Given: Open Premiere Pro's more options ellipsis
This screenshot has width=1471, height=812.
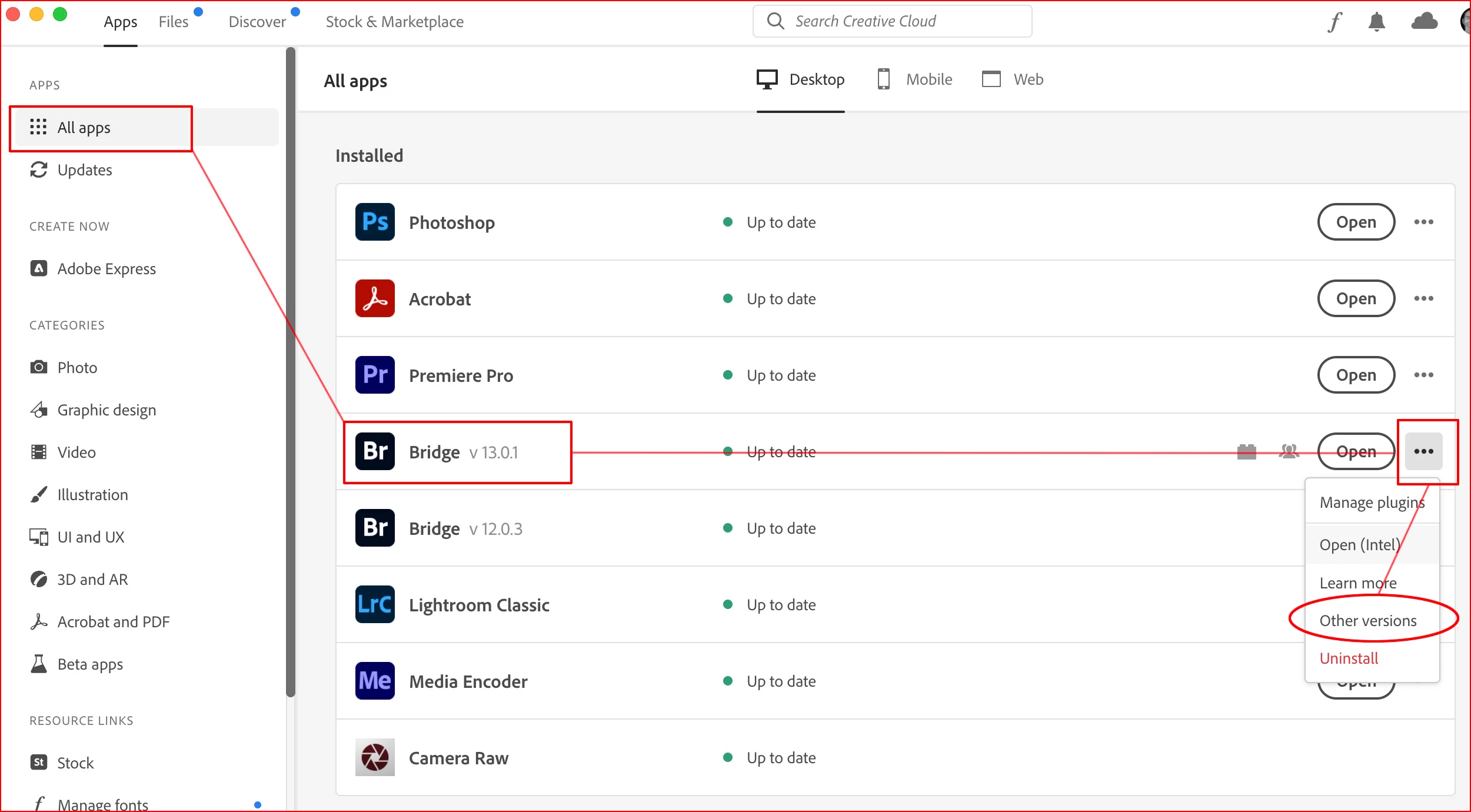Looking at the screenshot, I should coord(1423,375).
